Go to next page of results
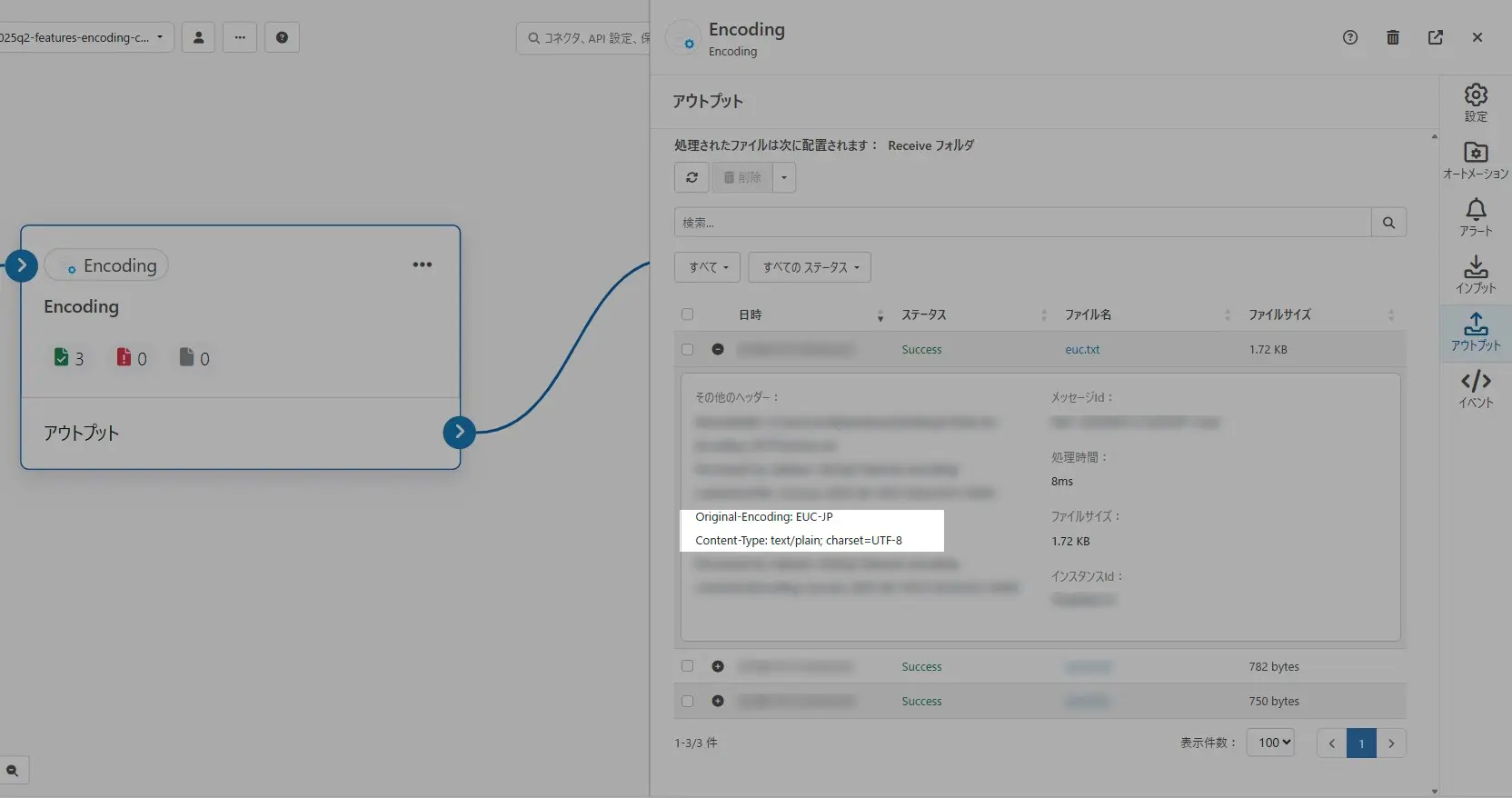The width and height of the screenshot is (1512, 798). (1391, 743)
